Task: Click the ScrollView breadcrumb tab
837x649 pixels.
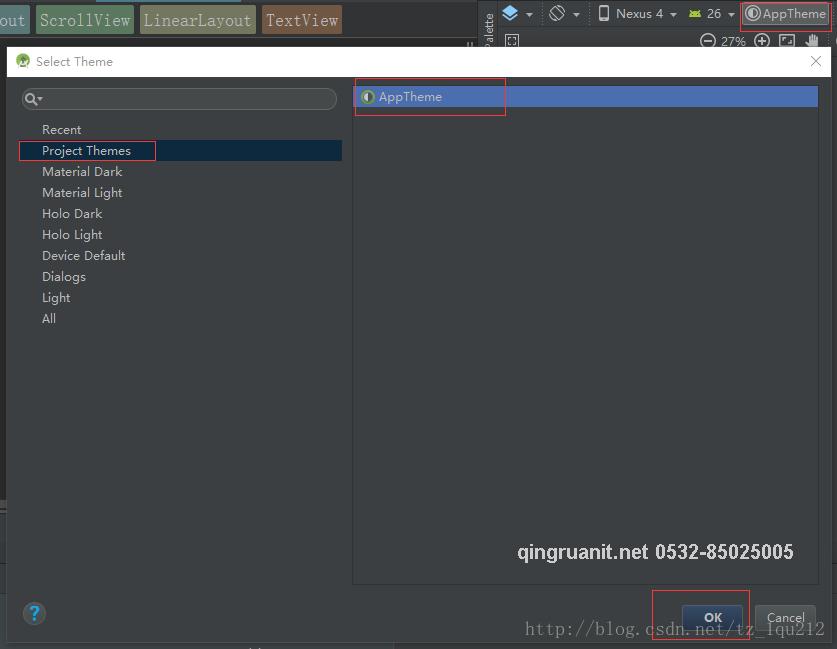Action: click(84, 20)
